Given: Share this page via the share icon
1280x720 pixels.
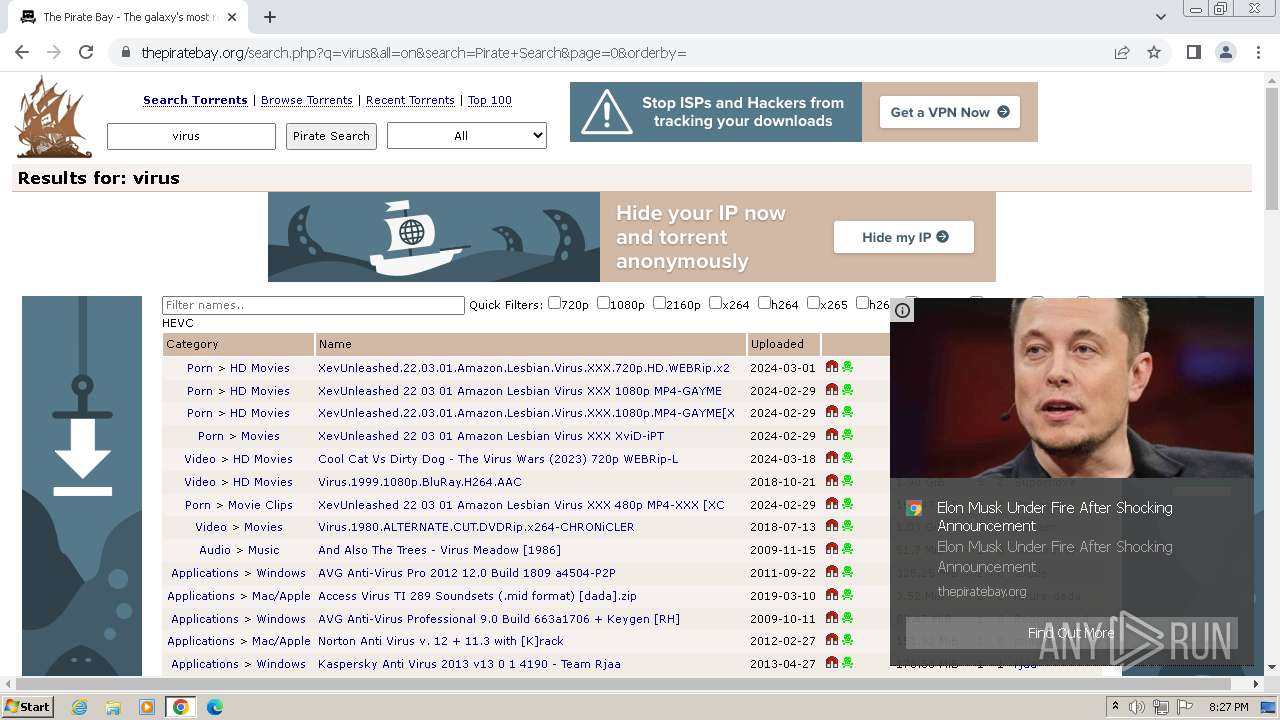Looking at the screenshot, I should pyautogui.click(x=1122, y=52).
